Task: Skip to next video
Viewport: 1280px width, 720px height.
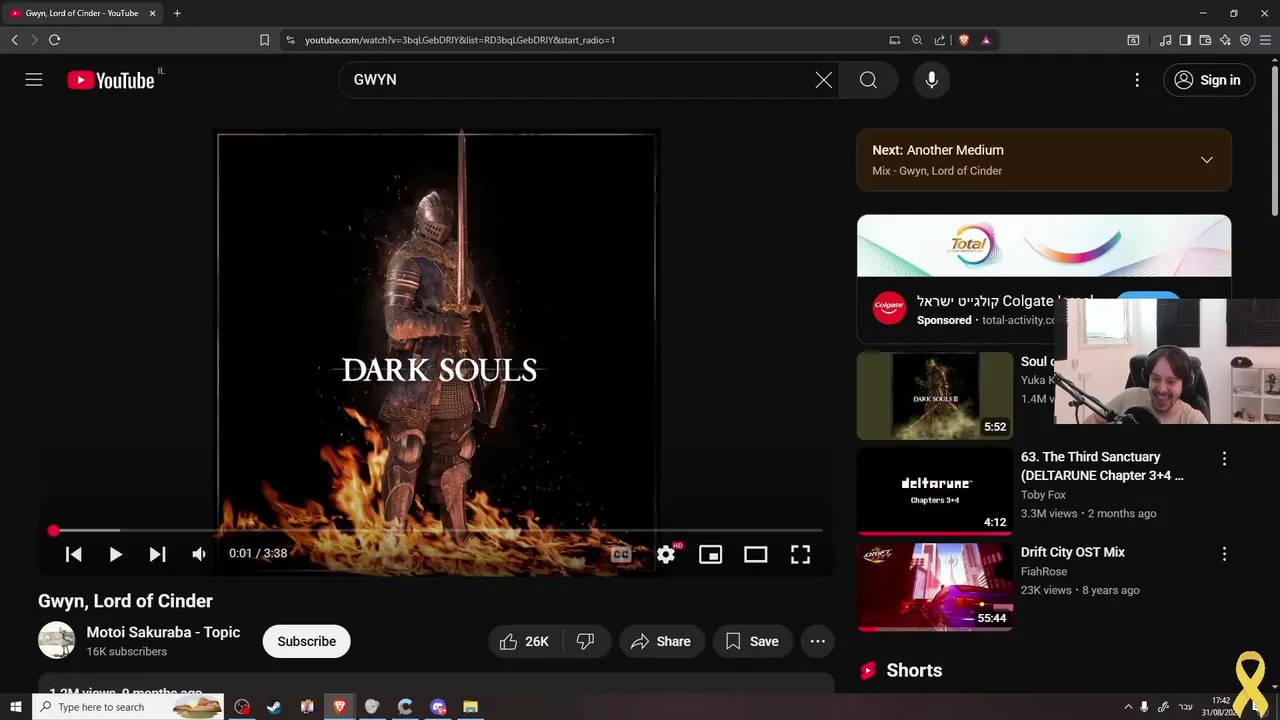Action: [157, 554]
